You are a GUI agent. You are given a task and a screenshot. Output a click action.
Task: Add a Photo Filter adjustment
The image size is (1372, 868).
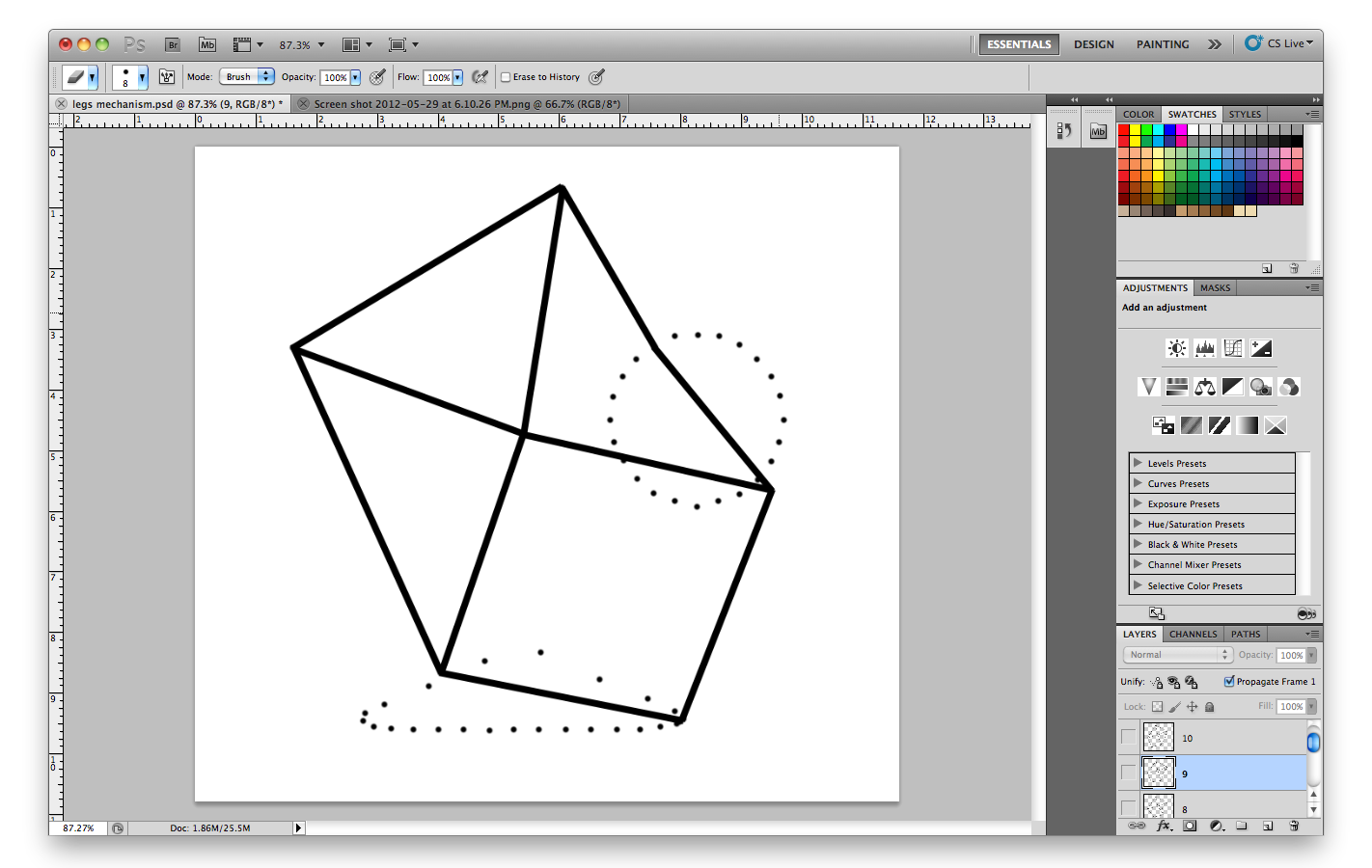[1261, 387]
